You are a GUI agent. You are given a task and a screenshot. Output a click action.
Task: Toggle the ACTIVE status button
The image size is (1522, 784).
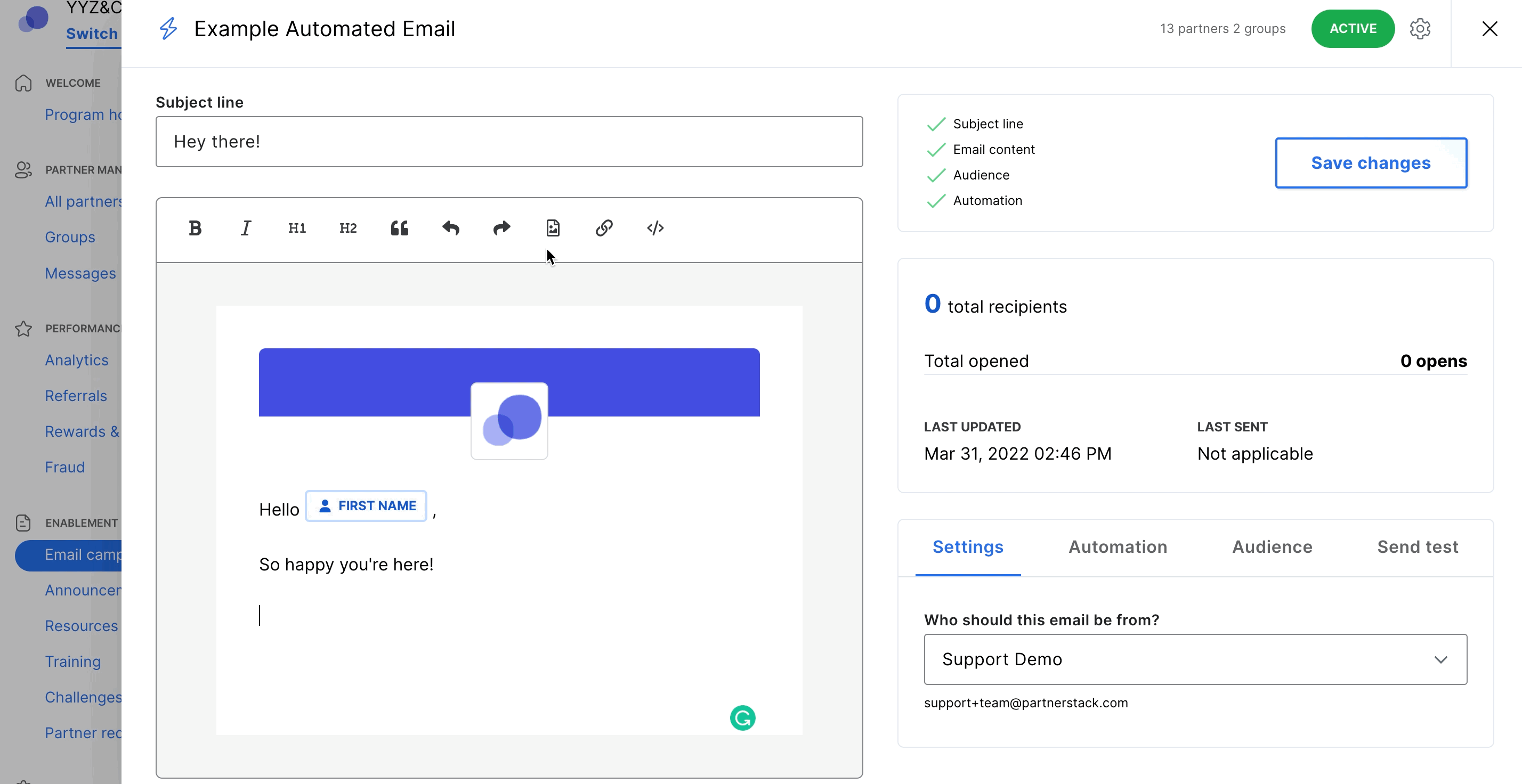(1353, 29)
